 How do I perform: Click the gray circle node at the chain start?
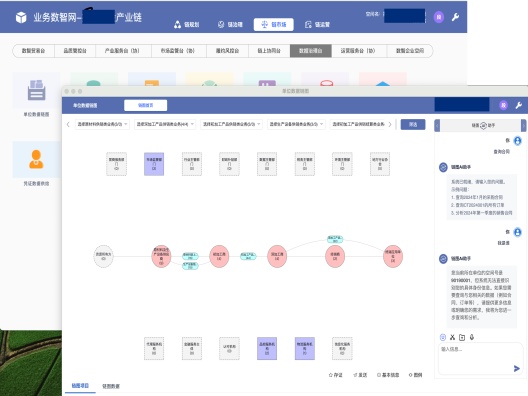pos(103,256)
